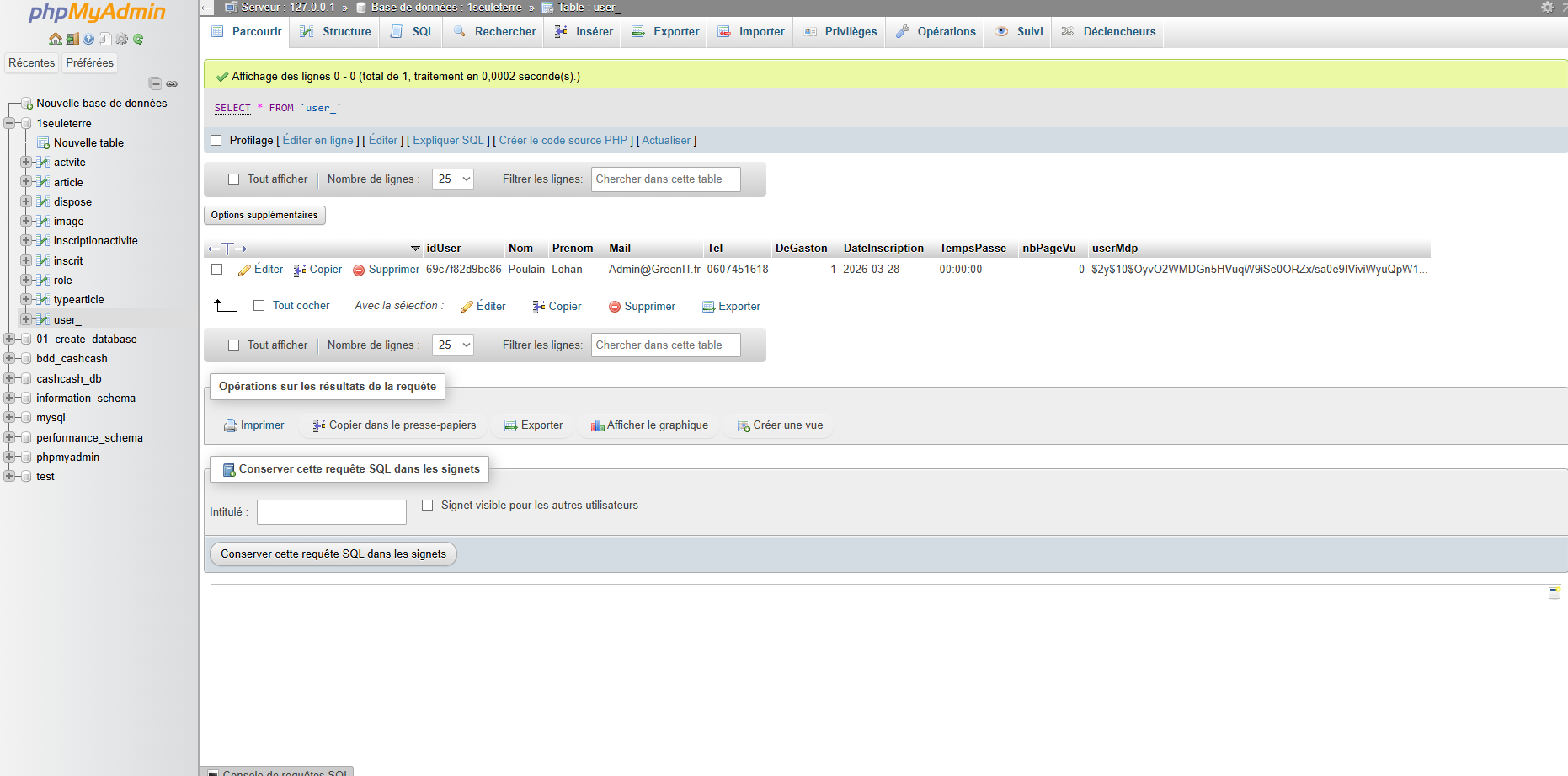Click the logout door icon
Image resolution: width=1568 pixels, height=776 pixels.
click(x=72, y=39)
